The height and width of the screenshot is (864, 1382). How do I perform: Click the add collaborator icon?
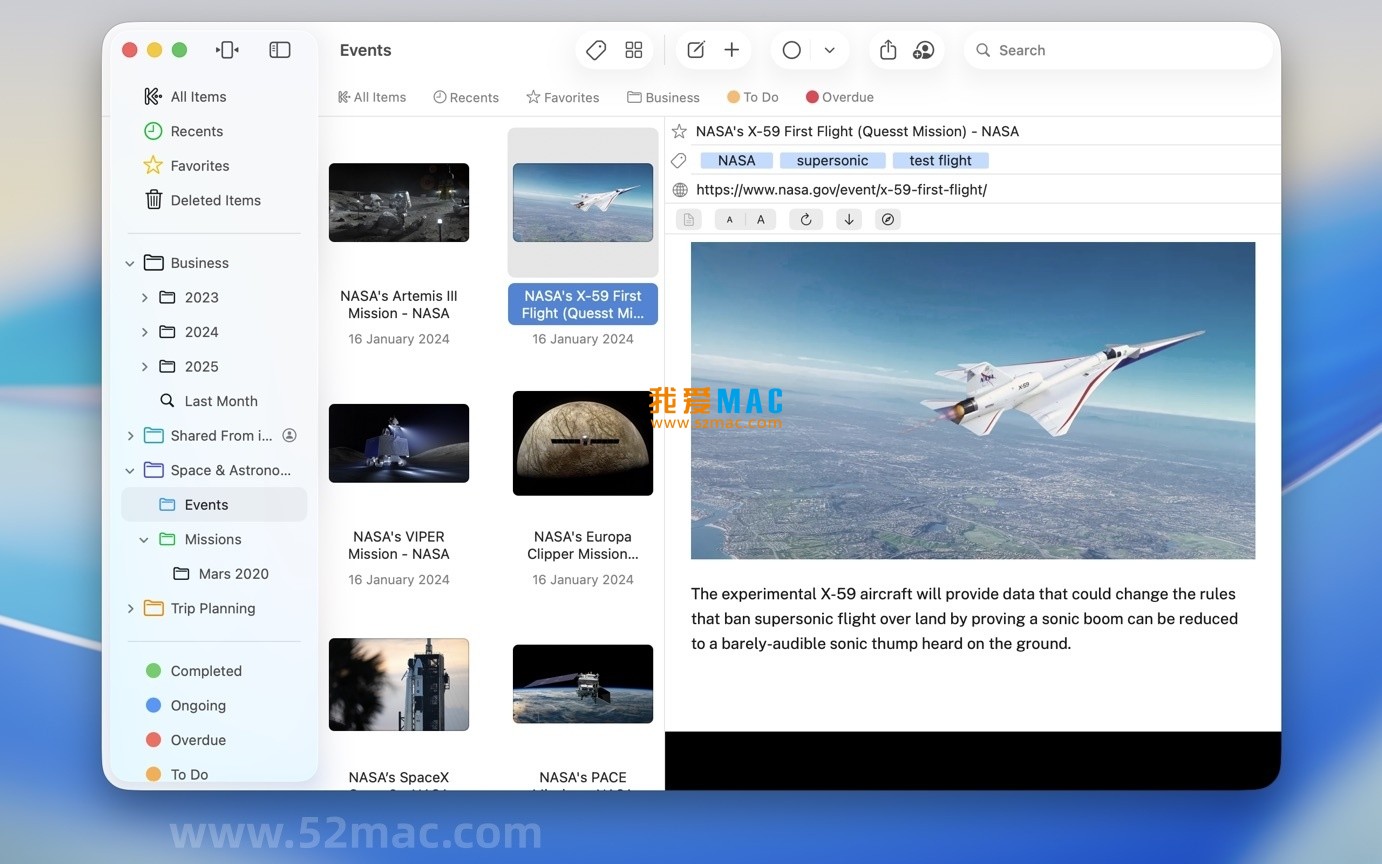[923, 49]
